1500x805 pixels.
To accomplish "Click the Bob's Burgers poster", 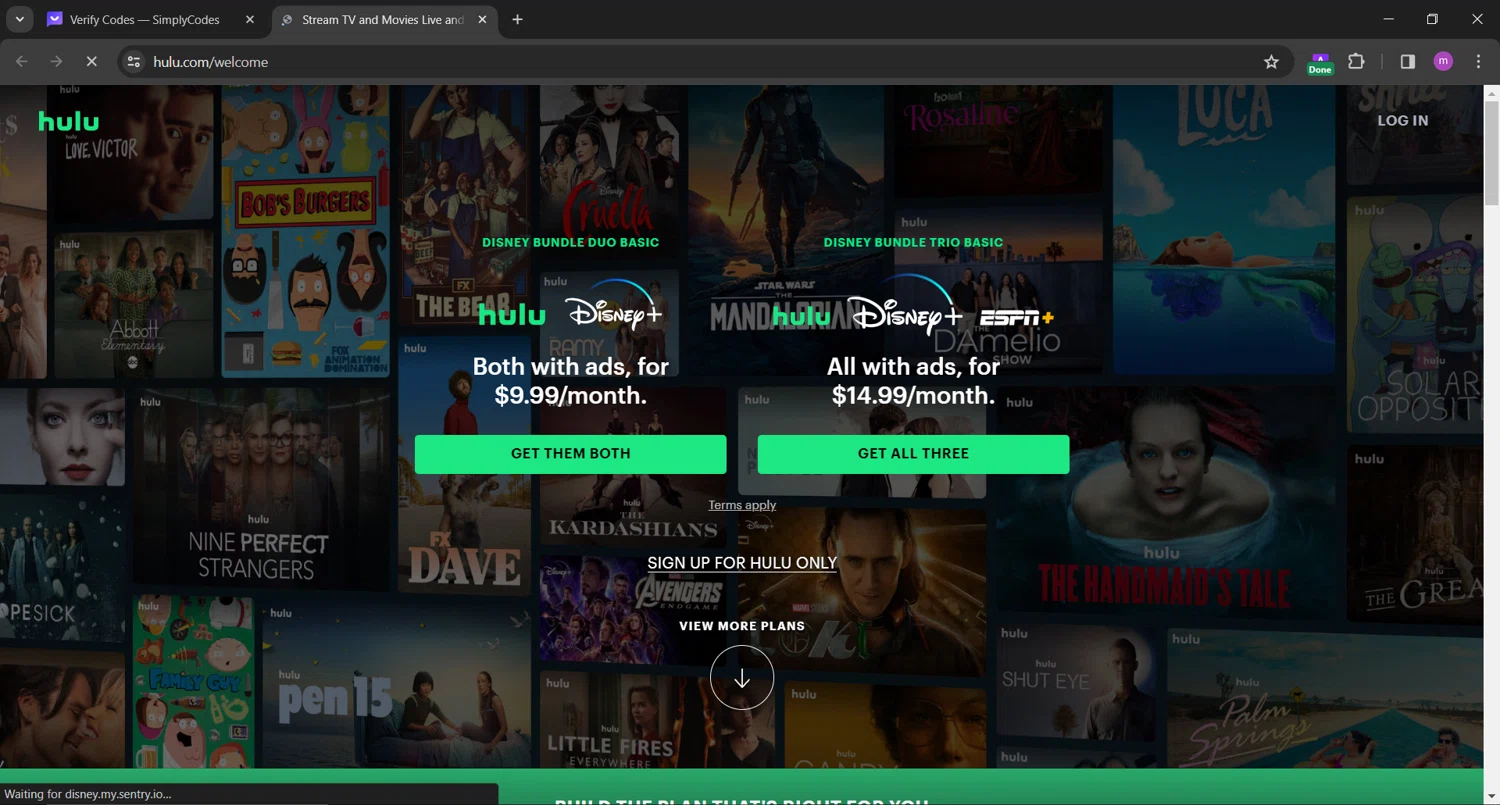I will (305, 230).
